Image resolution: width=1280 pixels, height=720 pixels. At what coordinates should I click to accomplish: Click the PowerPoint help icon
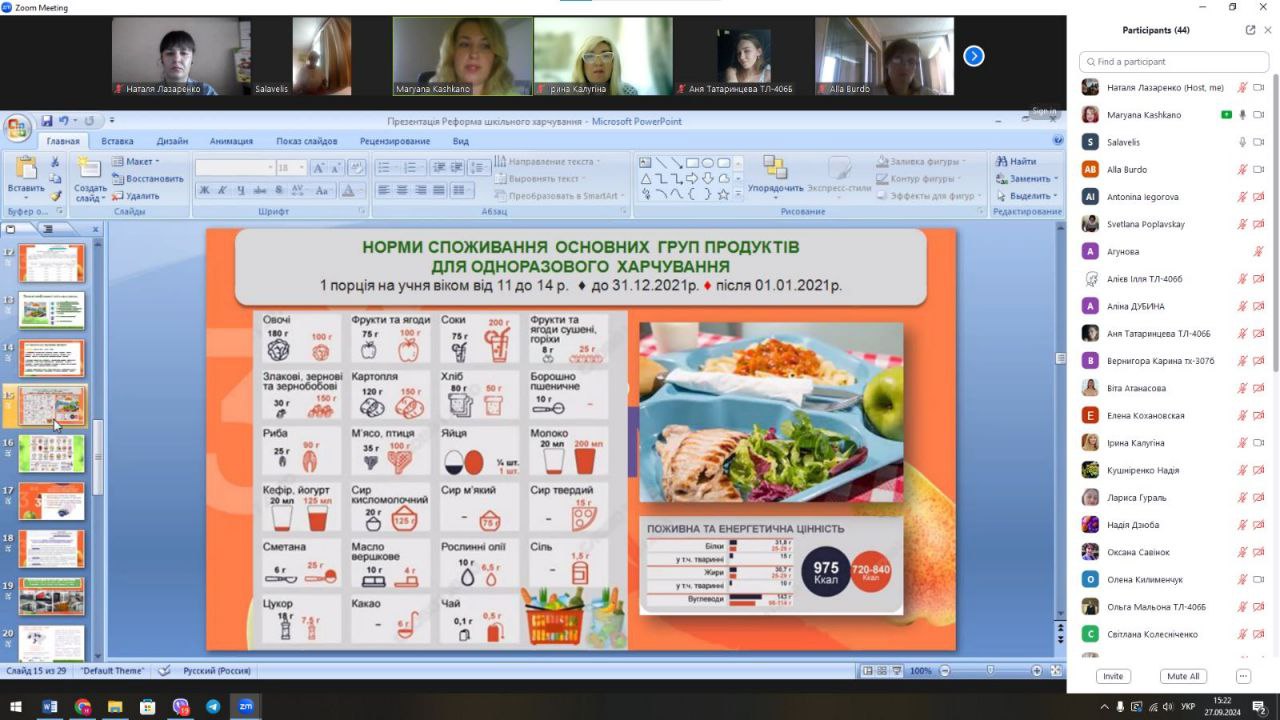(1058, 141)
